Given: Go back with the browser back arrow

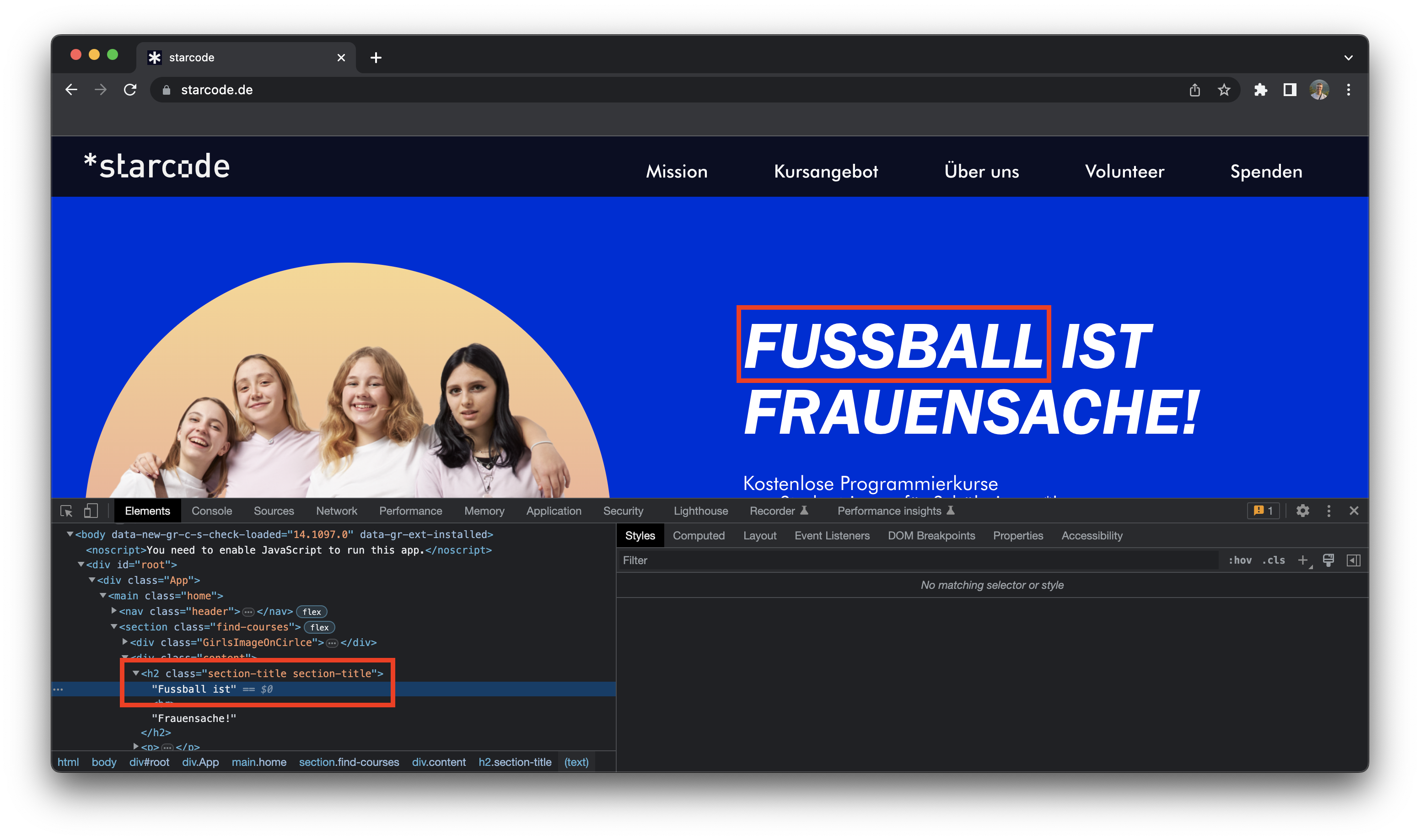Looking at the screenshot, I should (x=71, y=89).
